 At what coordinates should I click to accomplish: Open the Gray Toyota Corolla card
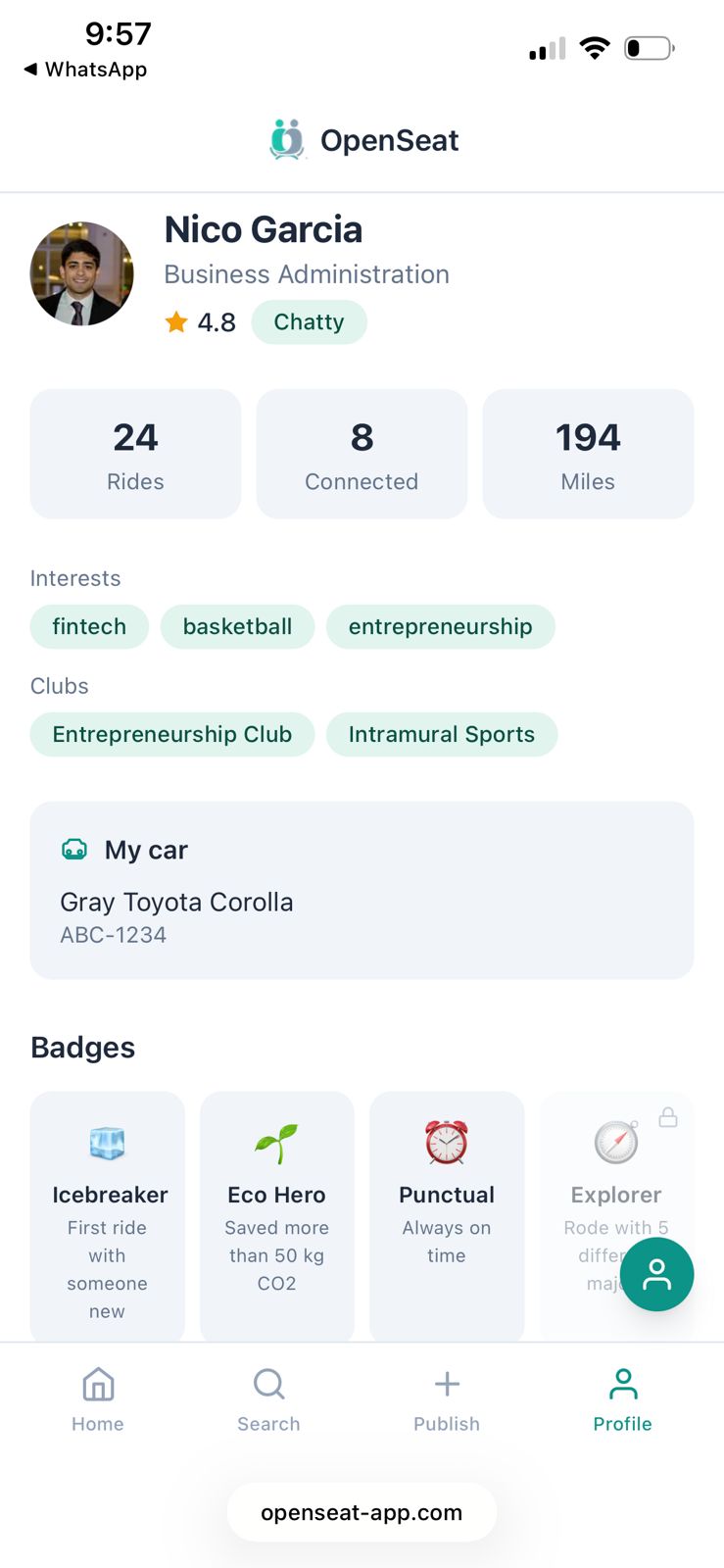point(362,890)
